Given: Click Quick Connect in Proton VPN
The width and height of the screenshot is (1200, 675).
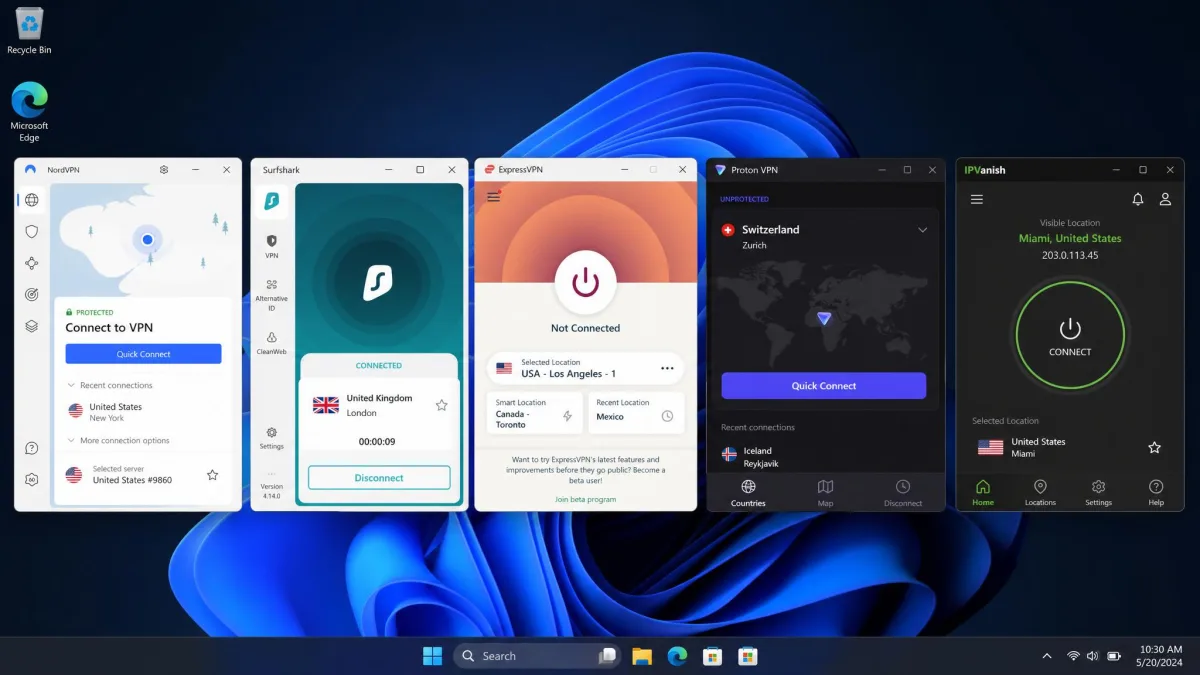Looking at the screenshot, I should pos(824,386).
